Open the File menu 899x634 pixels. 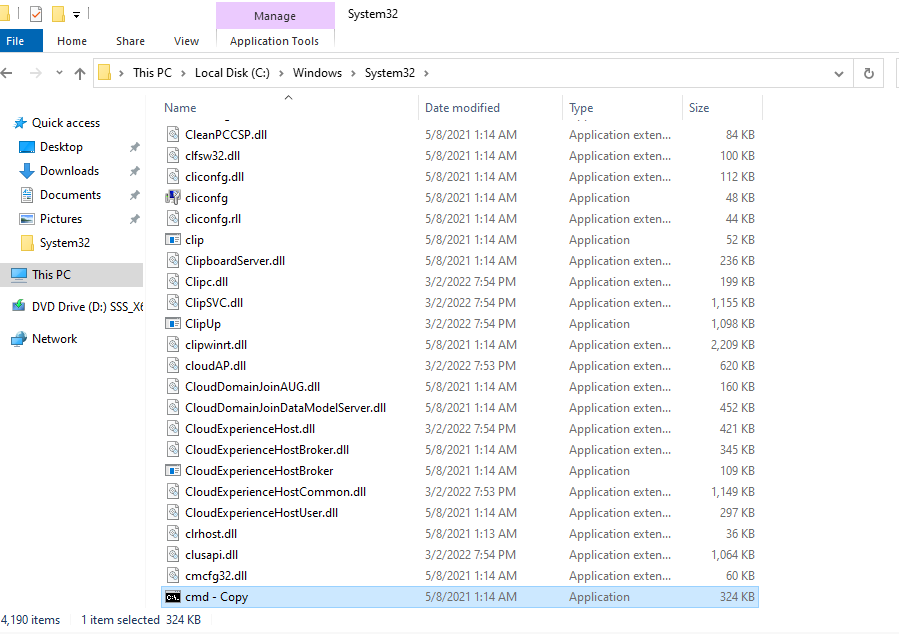[15, 41]
